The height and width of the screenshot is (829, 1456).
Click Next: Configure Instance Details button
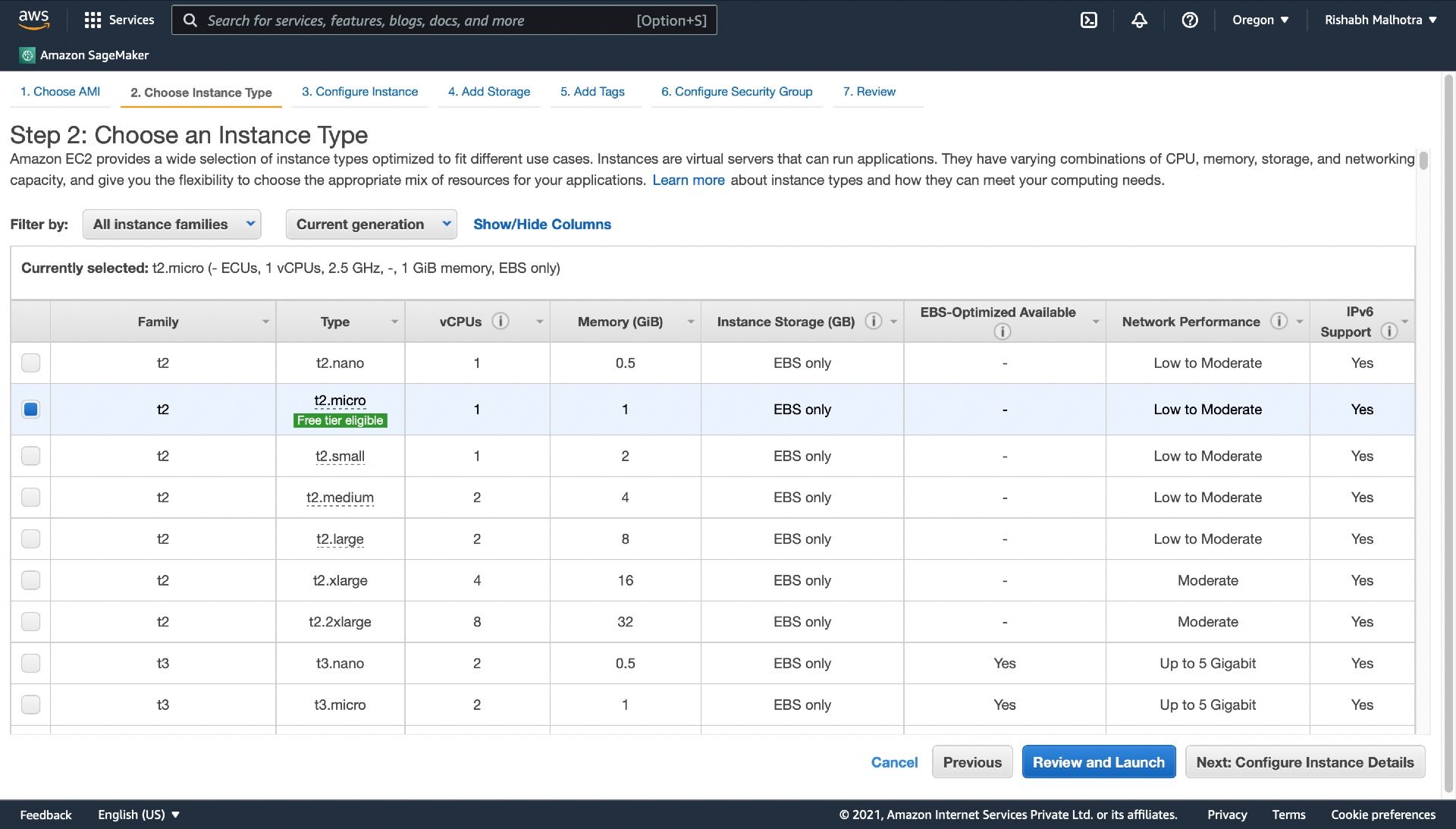(x=1305, y=762)
